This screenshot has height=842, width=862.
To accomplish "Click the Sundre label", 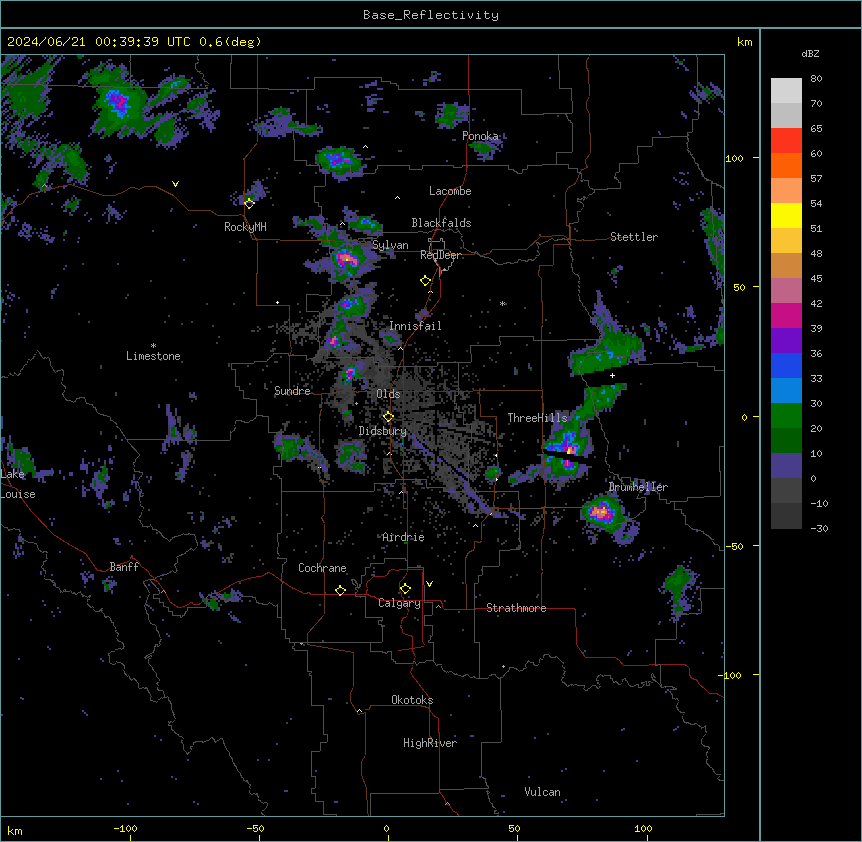I will (292, 391).
